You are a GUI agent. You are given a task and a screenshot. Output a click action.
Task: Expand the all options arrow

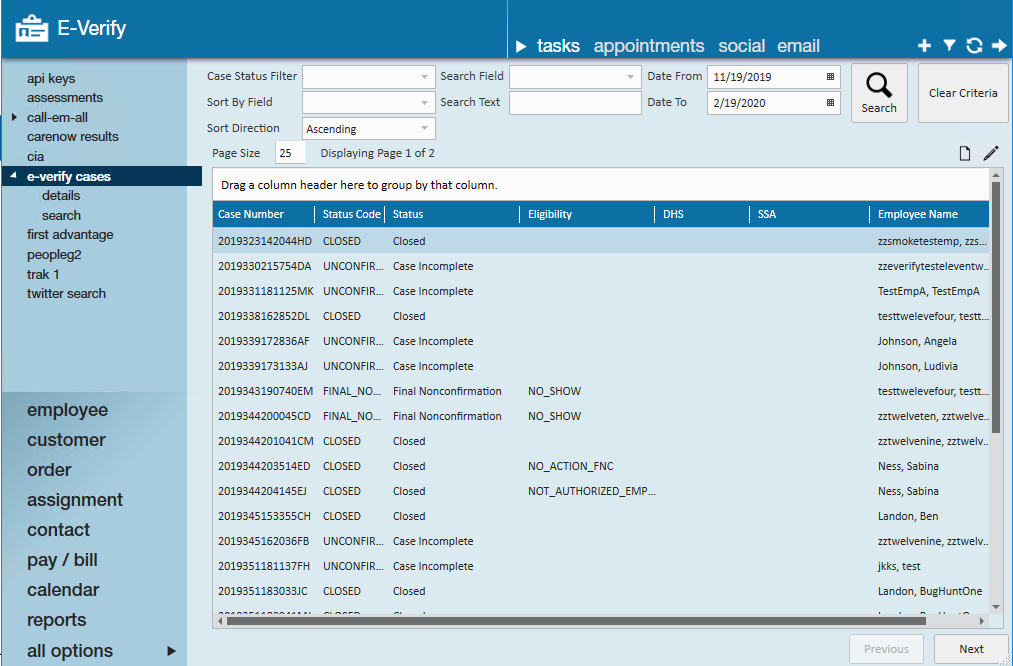(171, 651)
